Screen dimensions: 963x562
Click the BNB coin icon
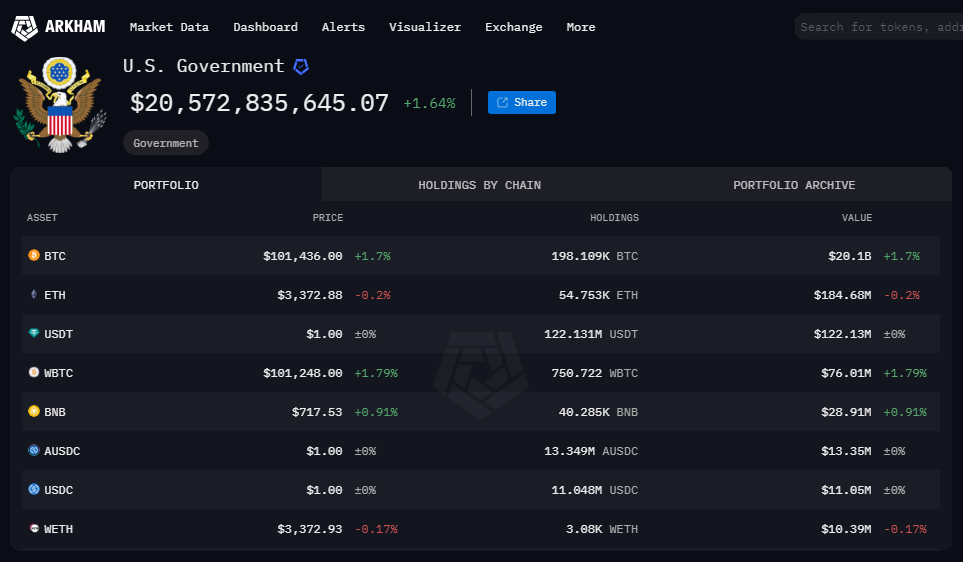coord(33,411)
